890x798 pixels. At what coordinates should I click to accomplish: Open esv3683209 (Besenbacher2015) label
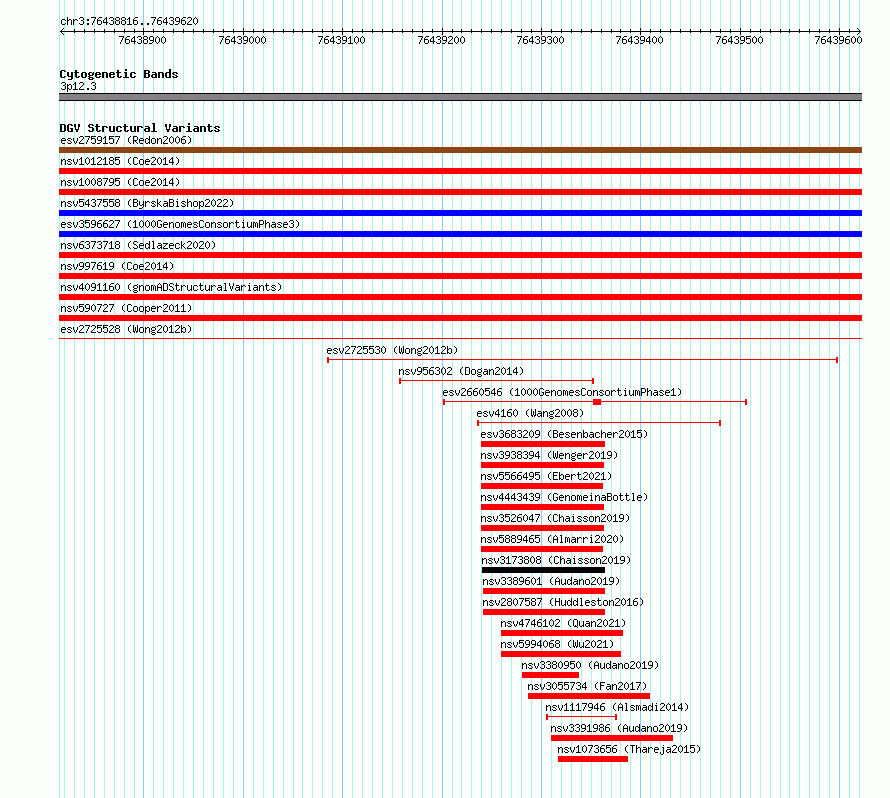[564, 434]
